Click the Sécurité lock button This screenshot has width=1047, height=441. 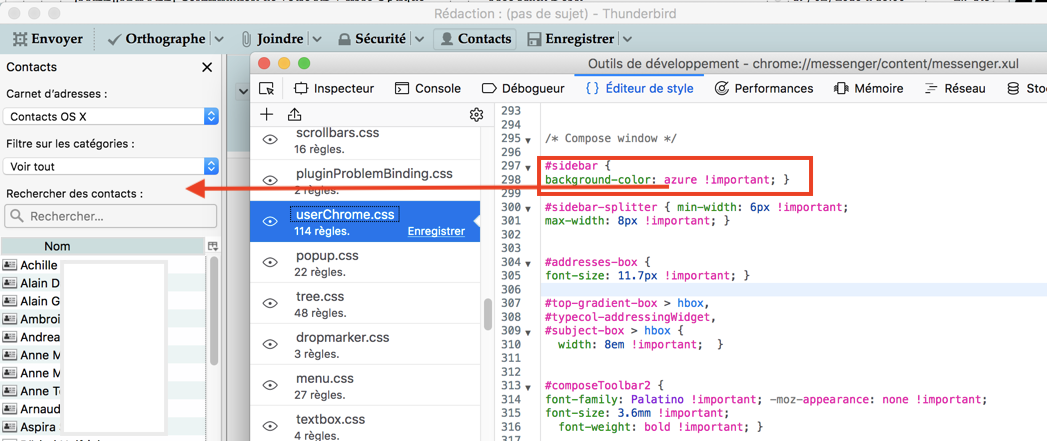pyautogui.click(x=372, y=39)
